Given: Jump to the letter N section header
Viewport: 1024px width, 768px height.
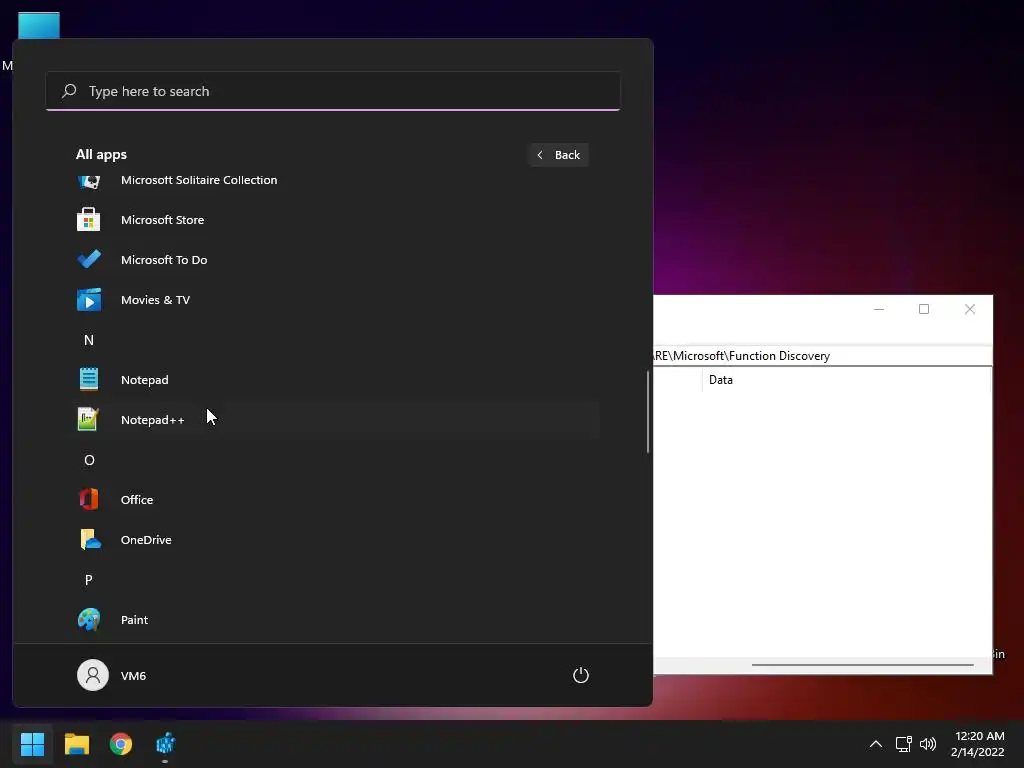Looking at the screenshot, I should tap(89, 340).
